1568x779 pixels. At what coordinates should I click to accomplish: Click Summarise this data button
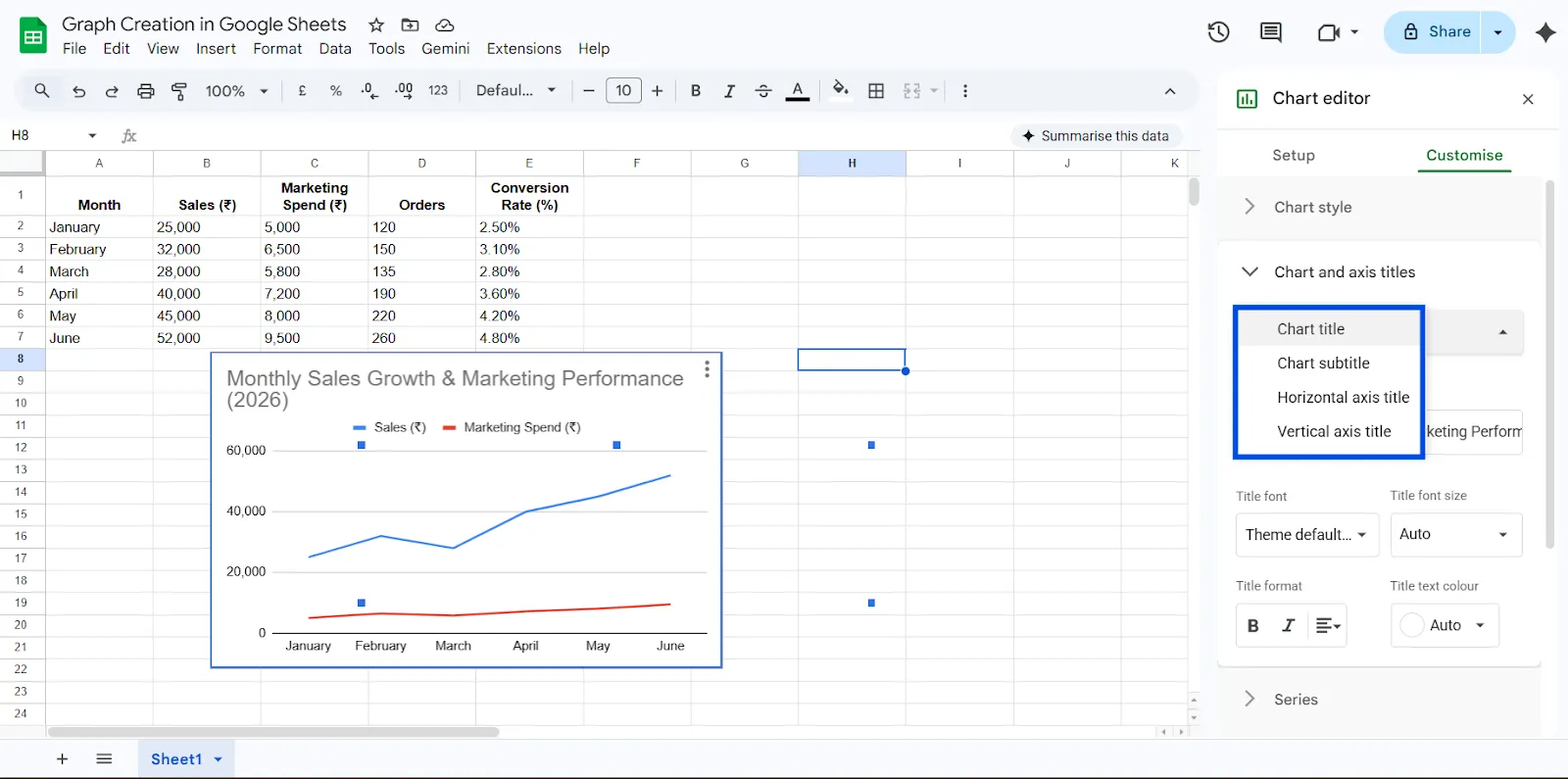[x=1095, y=136]
